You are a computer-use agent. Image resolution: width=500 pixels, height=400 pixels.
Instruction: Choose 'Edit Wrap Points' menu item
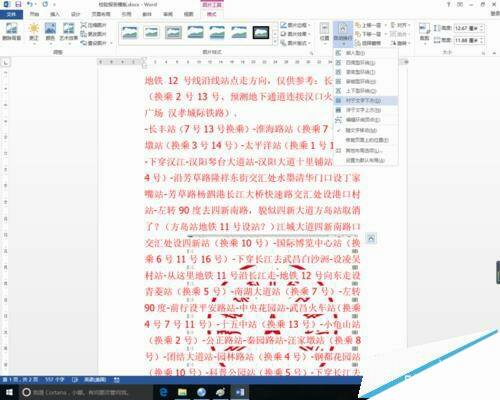[366, 120]
